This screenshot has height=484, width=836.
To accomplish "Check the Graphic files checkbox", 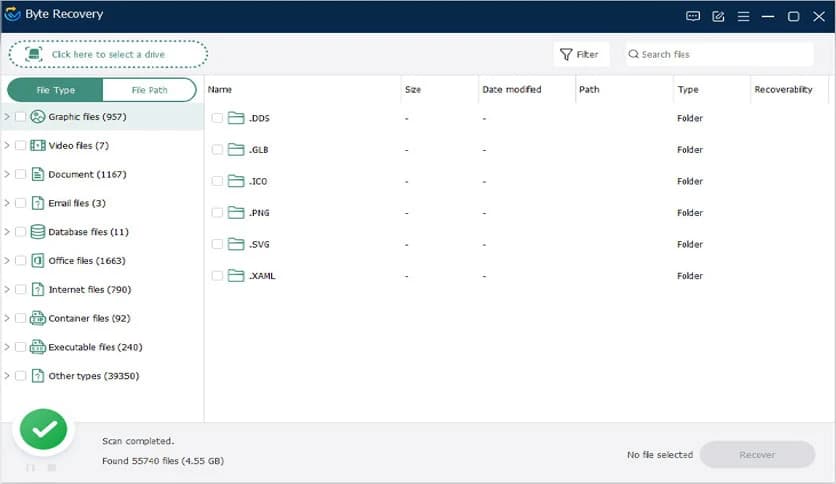I will coord(20,116).
